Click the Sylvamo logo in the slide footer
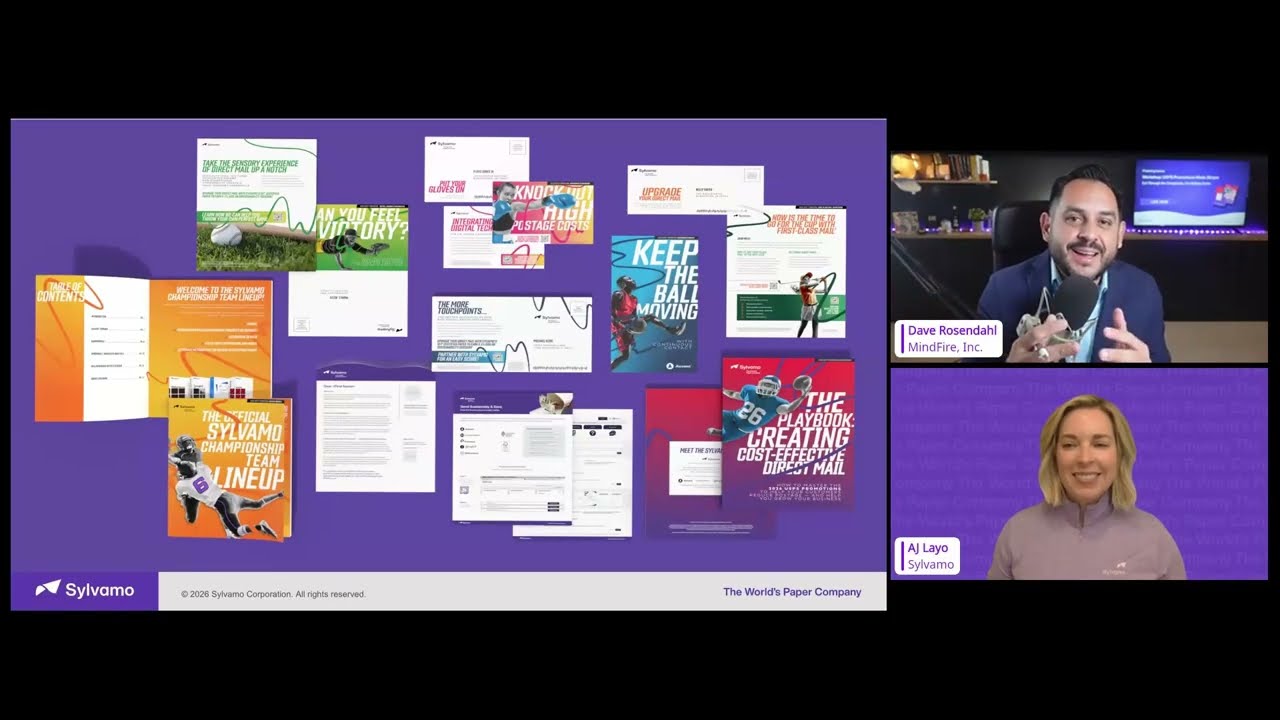The image size is (1280, 720). click(85, 590)
